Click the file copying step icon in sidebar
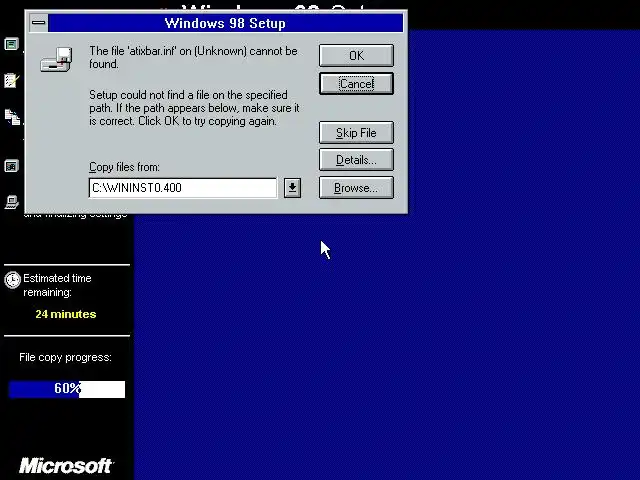The image size is (640, 480). [x=12, y=117]
